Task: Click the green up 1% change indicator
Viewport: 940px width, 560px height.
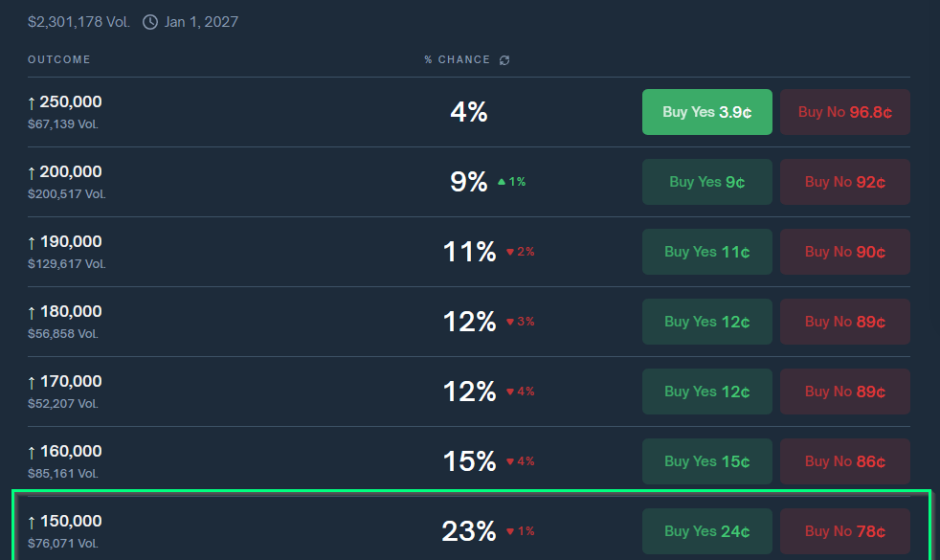Action: [x=511, y=182]
